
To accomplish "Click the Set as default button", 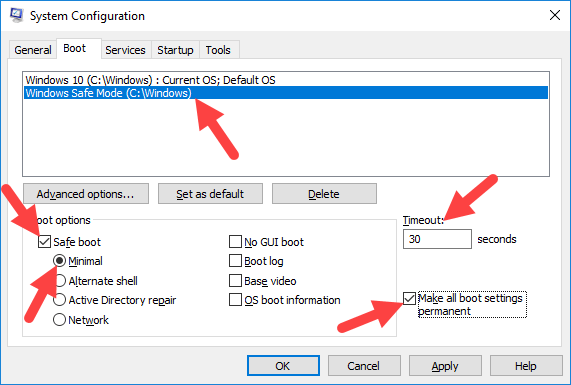I will click(210, 193).
